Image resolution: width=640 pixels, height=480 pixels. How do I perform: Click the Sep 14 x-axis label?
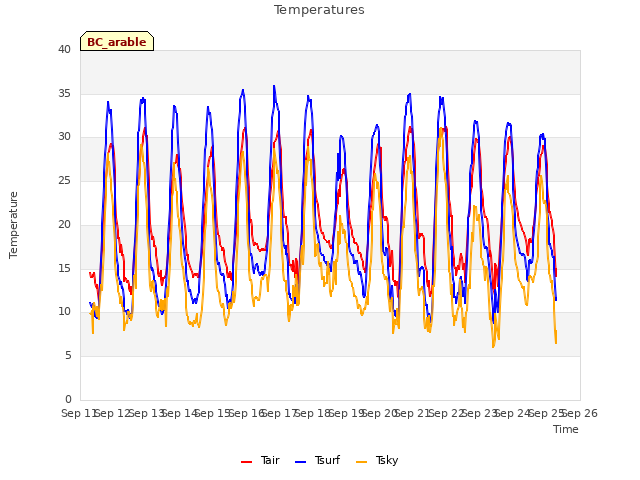(x=180, y=413)
